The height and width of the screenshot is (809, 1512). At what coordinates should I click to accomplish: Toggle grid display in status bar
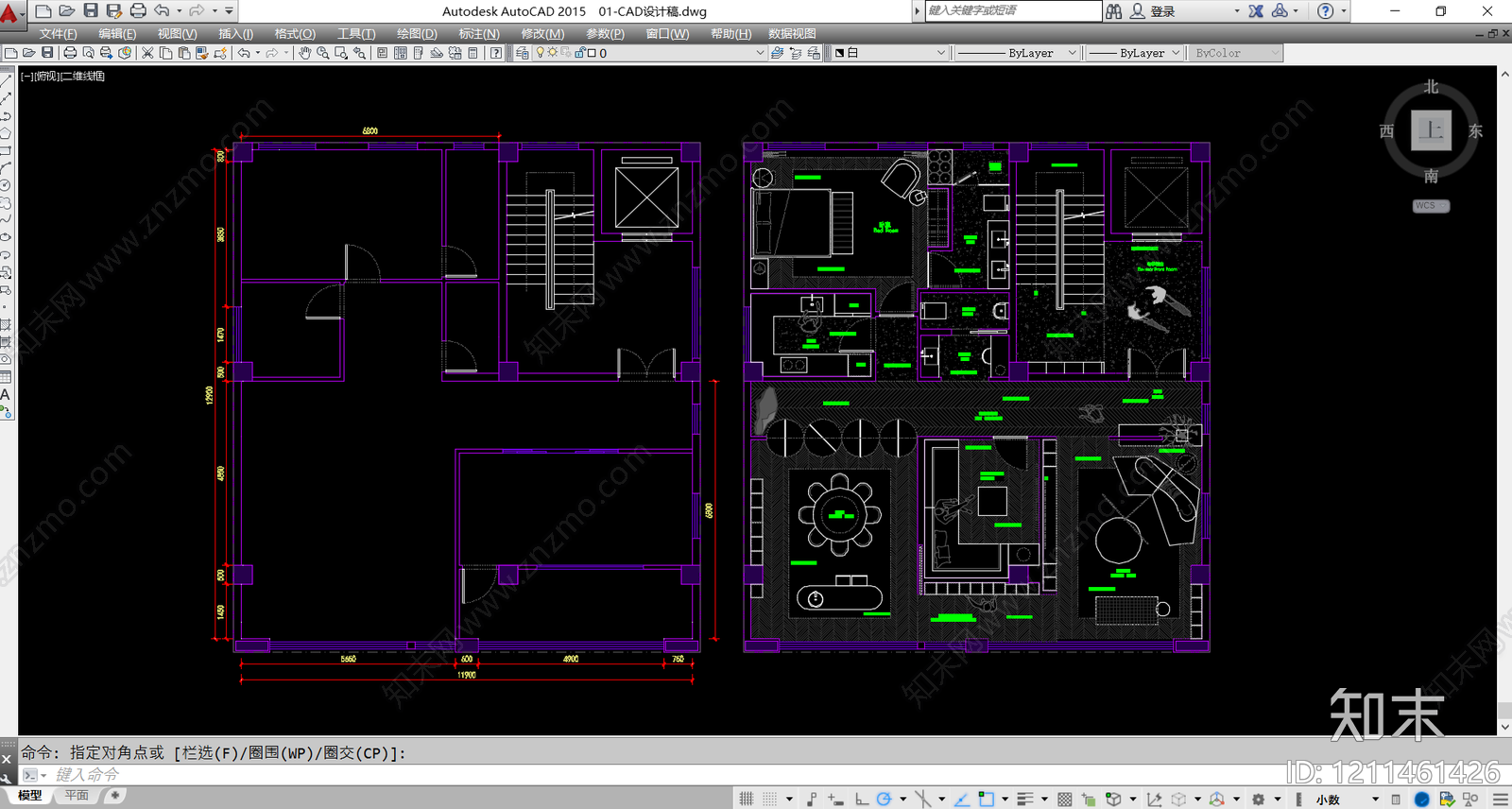coord(747,799)
